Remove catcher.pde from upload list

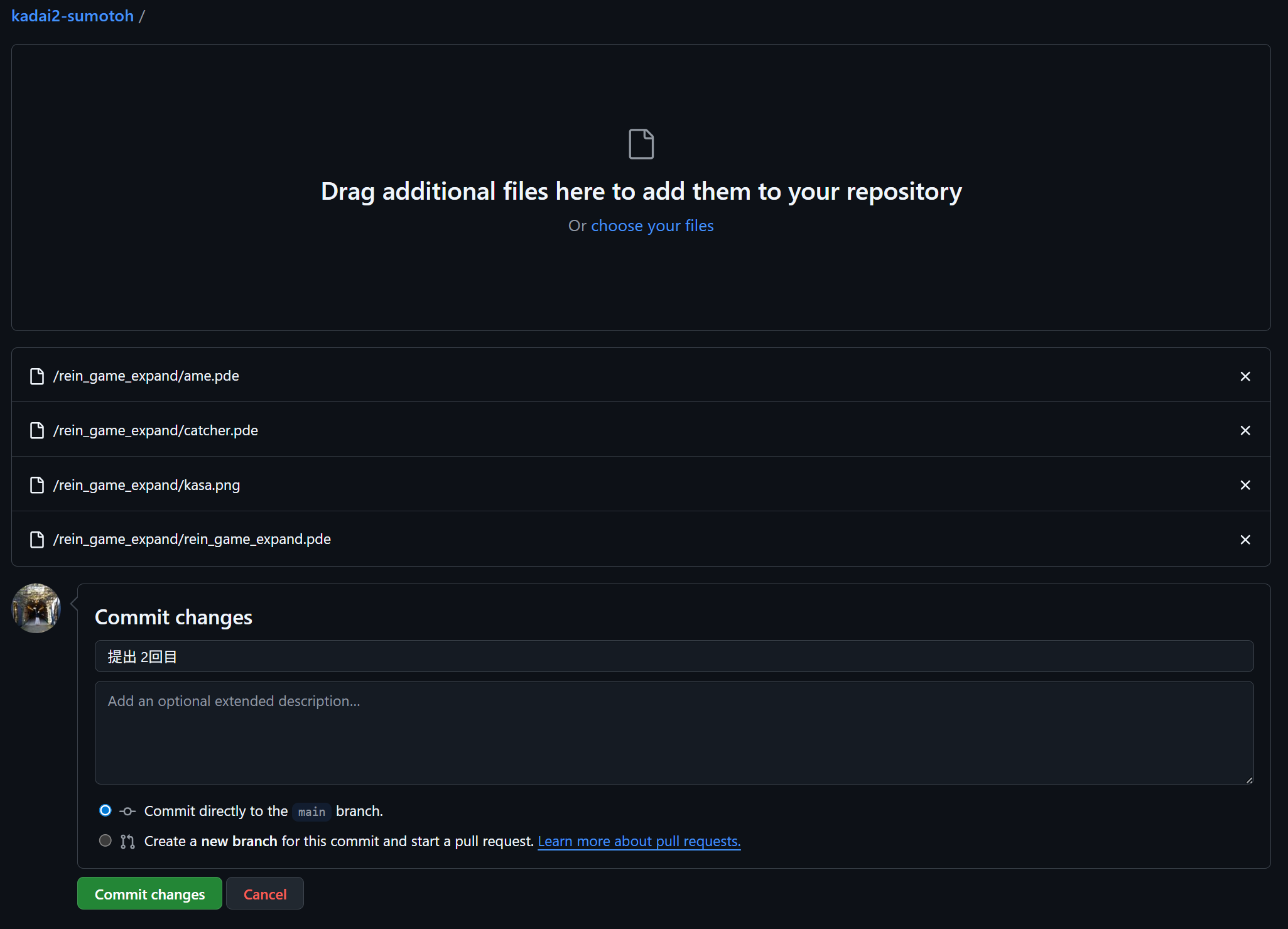pos(1245,430)
